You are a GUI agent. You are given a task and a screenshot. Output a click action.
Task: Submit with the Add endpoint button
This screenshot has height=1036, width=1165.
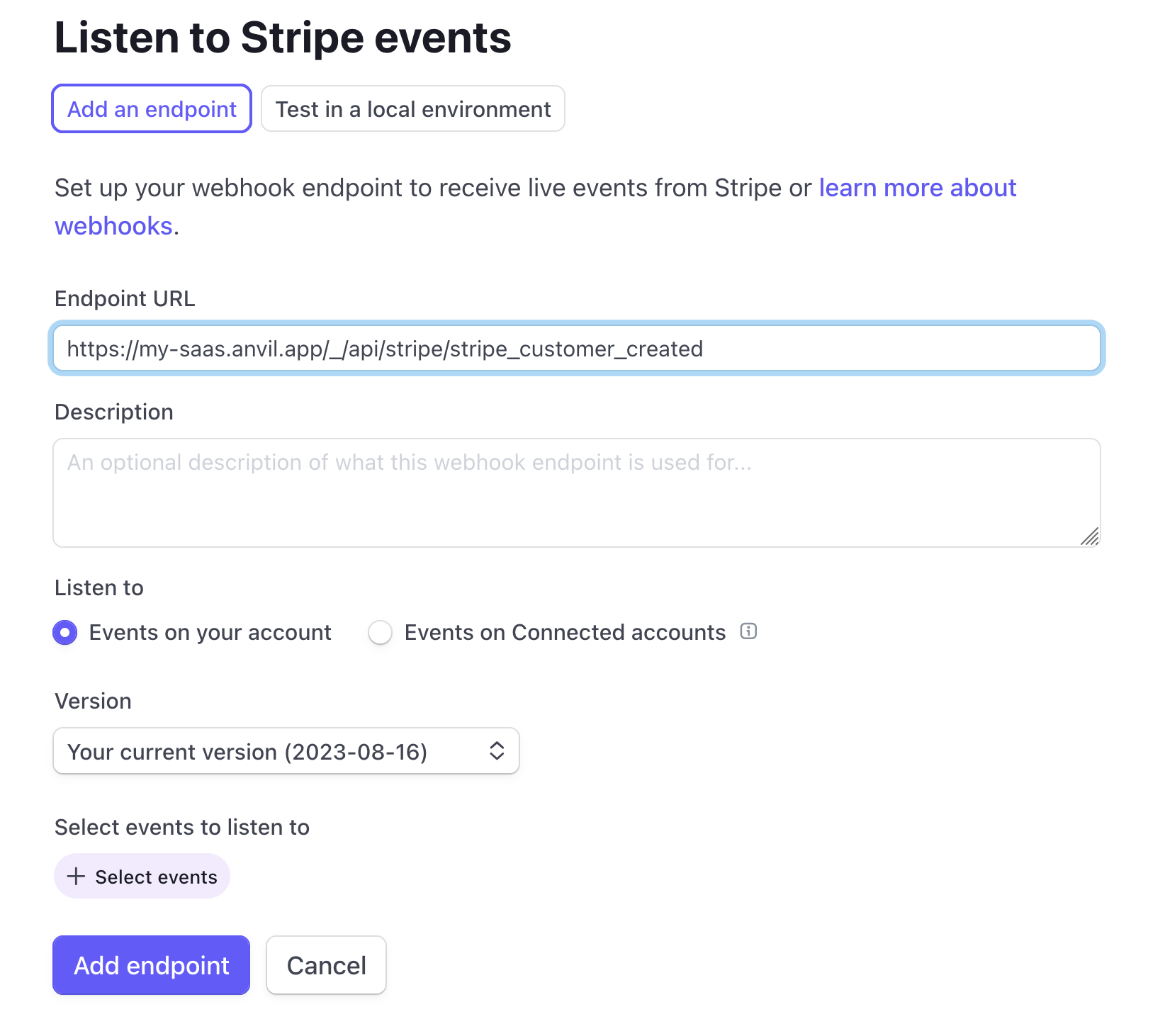click(x=151, y=965)
